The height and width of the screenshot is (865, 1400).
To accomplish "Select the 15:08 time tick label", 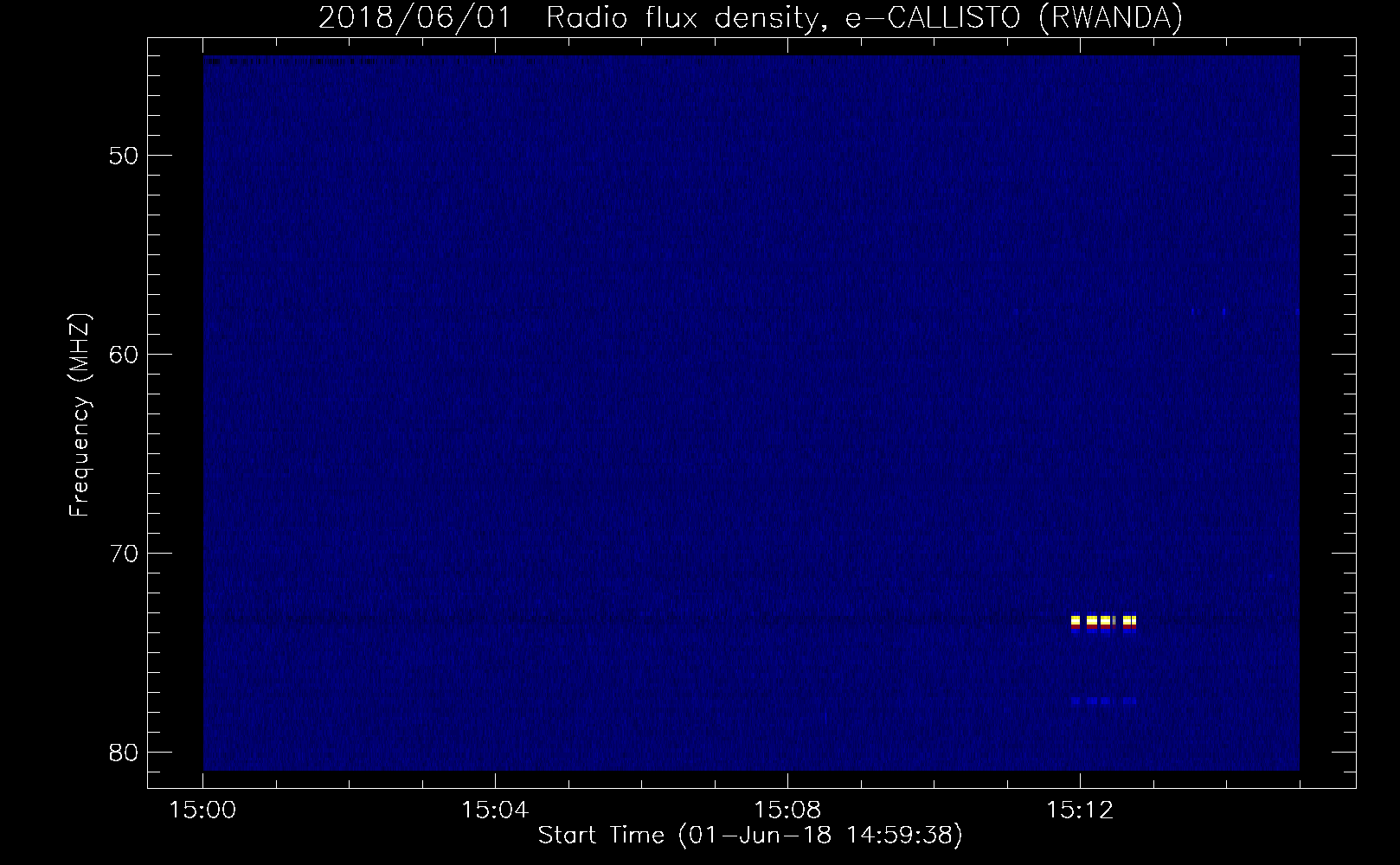I will pyautogui.click(x=787, y=811).
